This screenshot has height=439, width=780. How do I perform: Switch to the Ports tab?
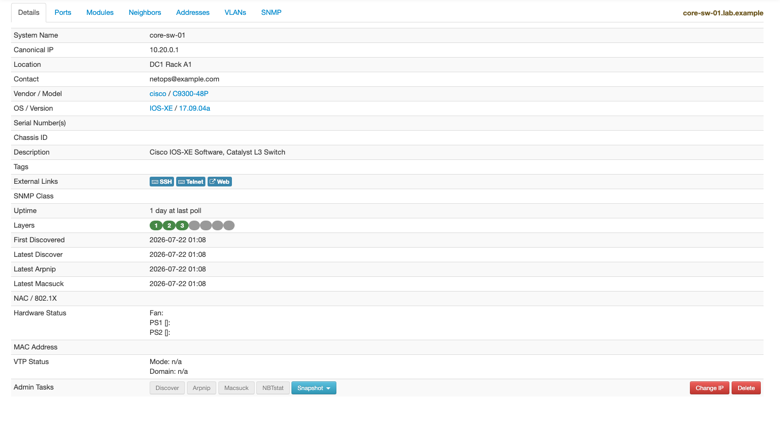(63, 12)
